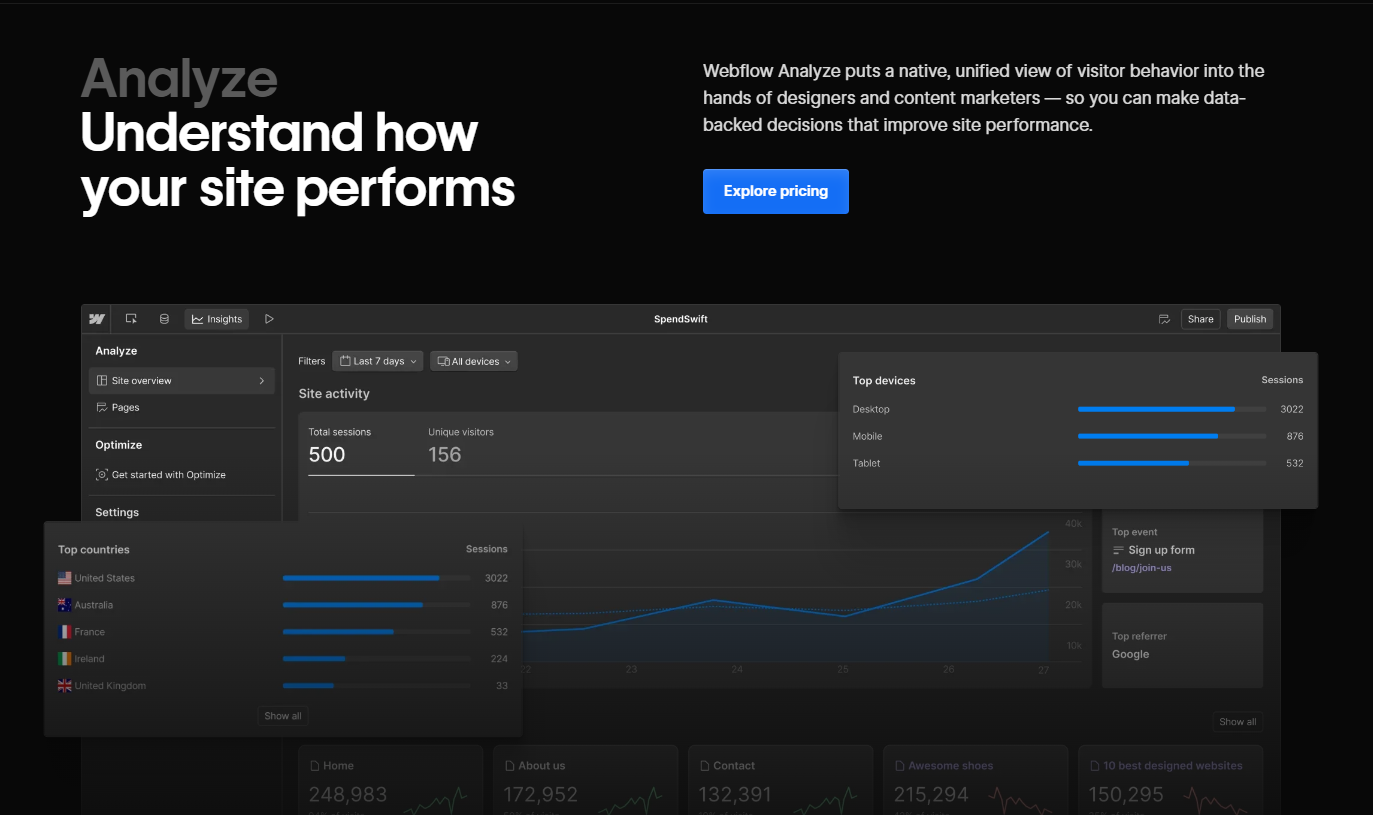Click the Australia flag icon
Image resolution: width=1373 pixels, height=815 pixels.
(x=65, y=605)
